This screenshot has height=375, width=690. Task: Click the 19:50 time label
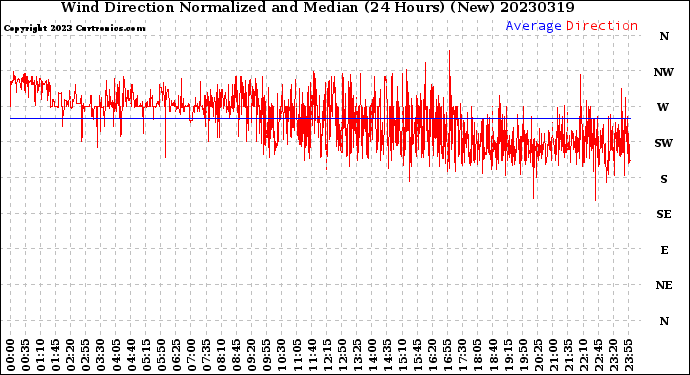click(523, 355)
